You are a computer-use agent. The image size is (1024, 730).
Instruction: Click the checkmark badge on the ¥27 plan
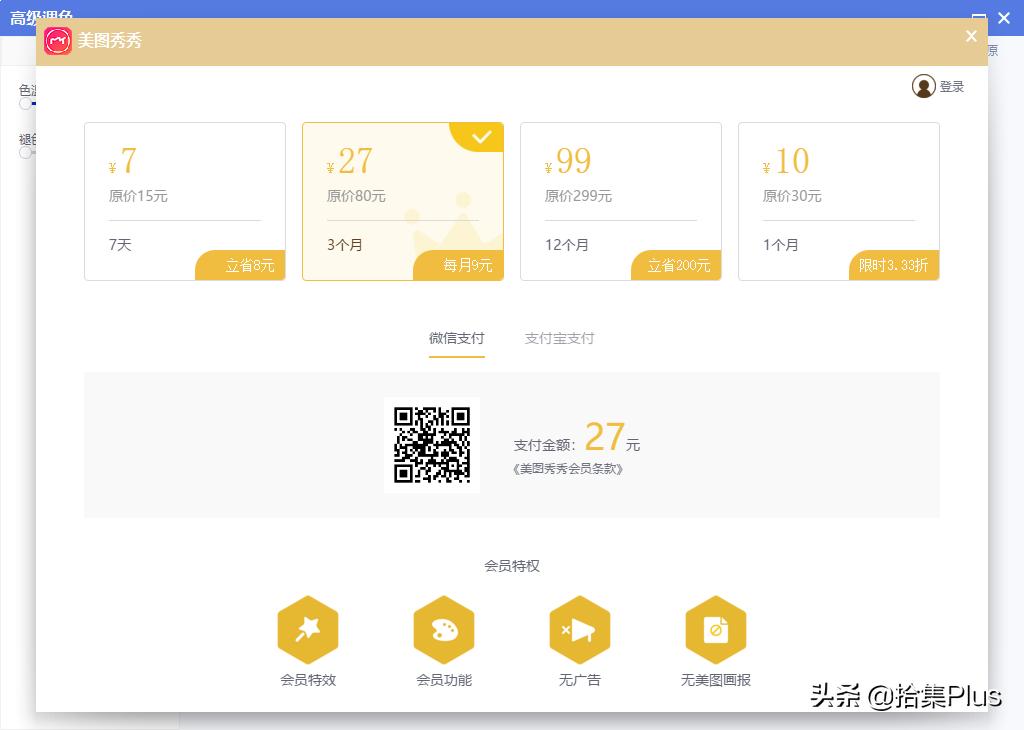click(481, 137)
